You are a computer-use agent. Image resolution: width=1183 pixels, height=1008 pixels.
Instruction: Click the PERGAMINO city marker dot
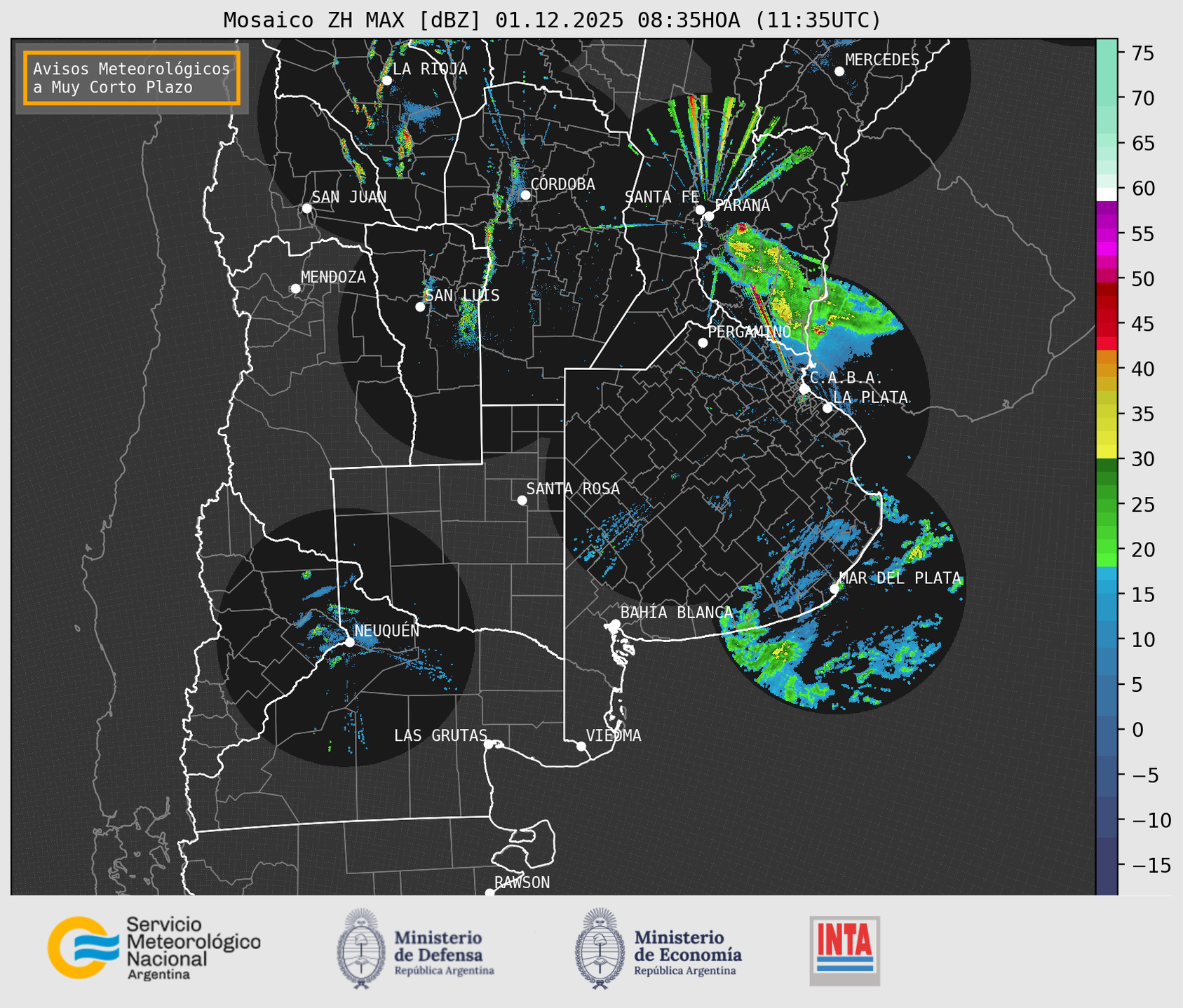pyautogui.click(x=703, y=343)
